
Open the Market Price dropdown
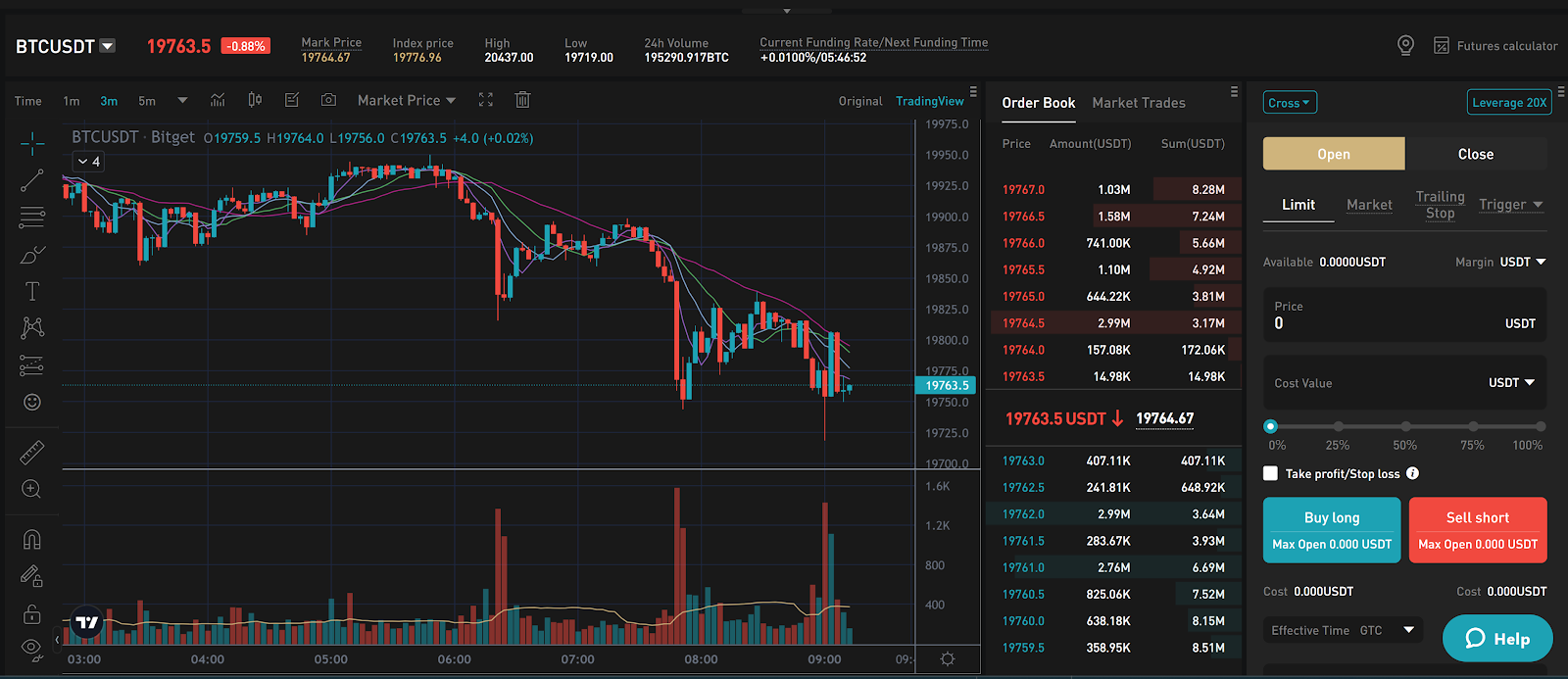click(407, 100)
